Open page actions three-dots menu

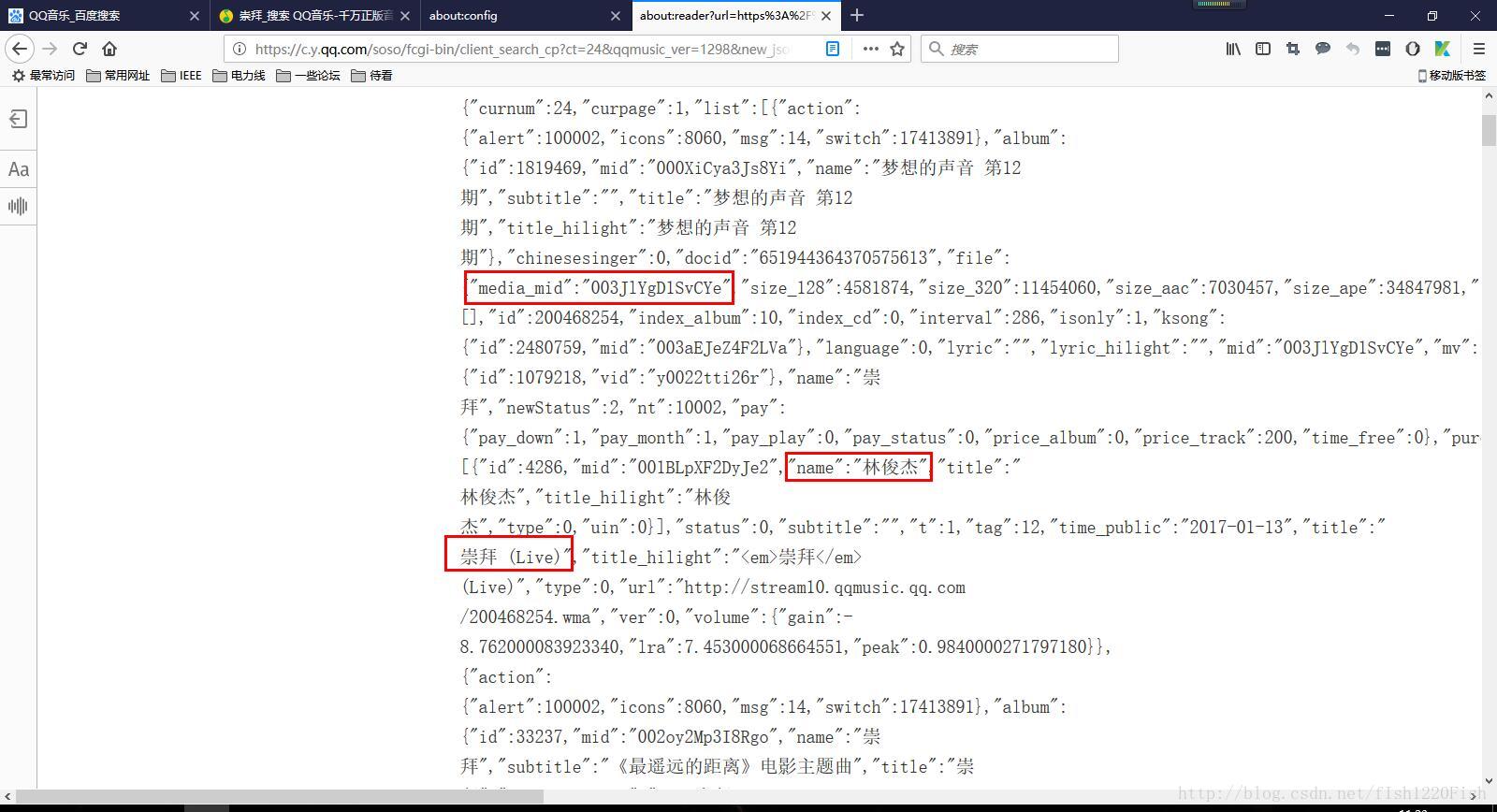coord(870,49)
